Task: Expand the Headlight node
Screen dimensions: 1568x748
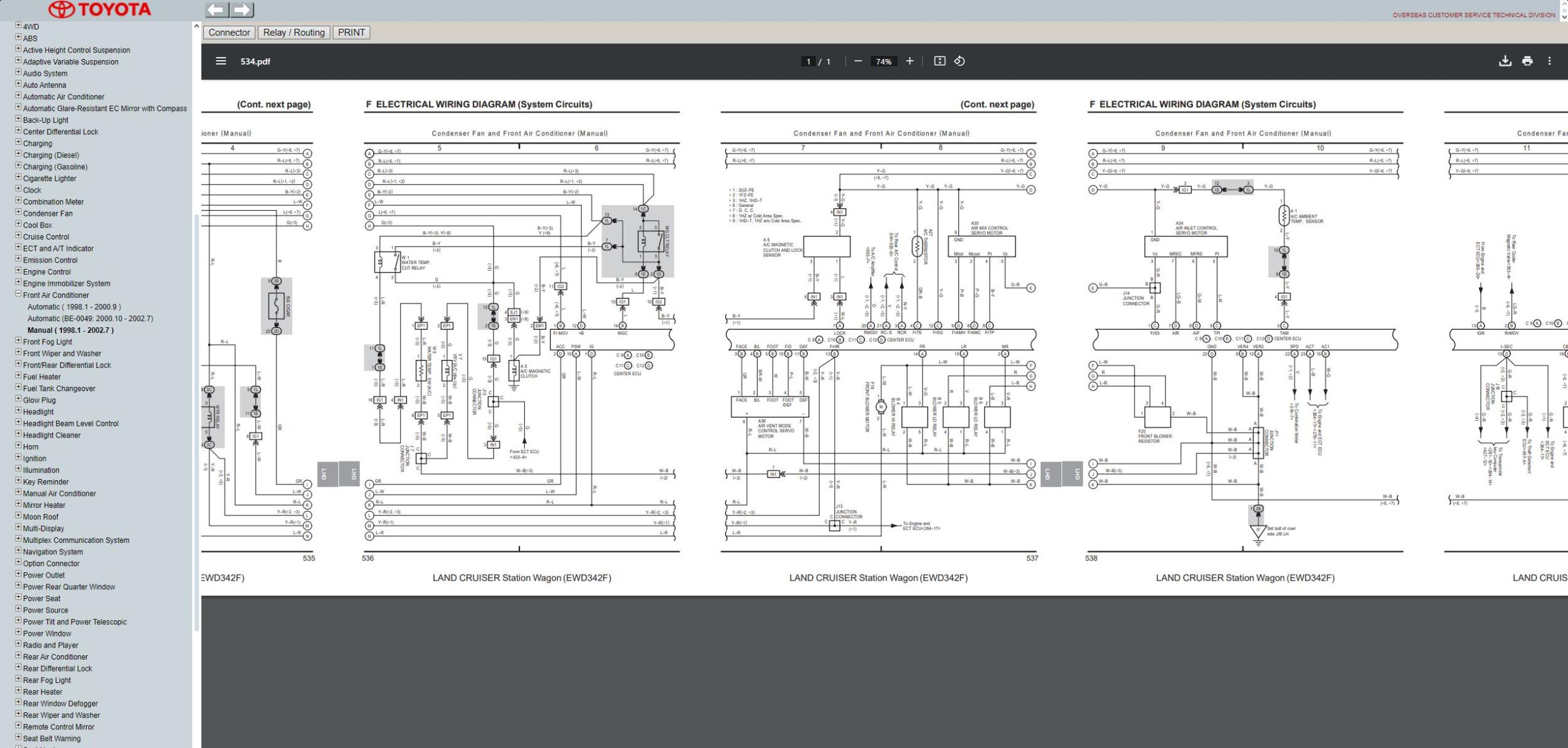Action: [x=18, y=411]
